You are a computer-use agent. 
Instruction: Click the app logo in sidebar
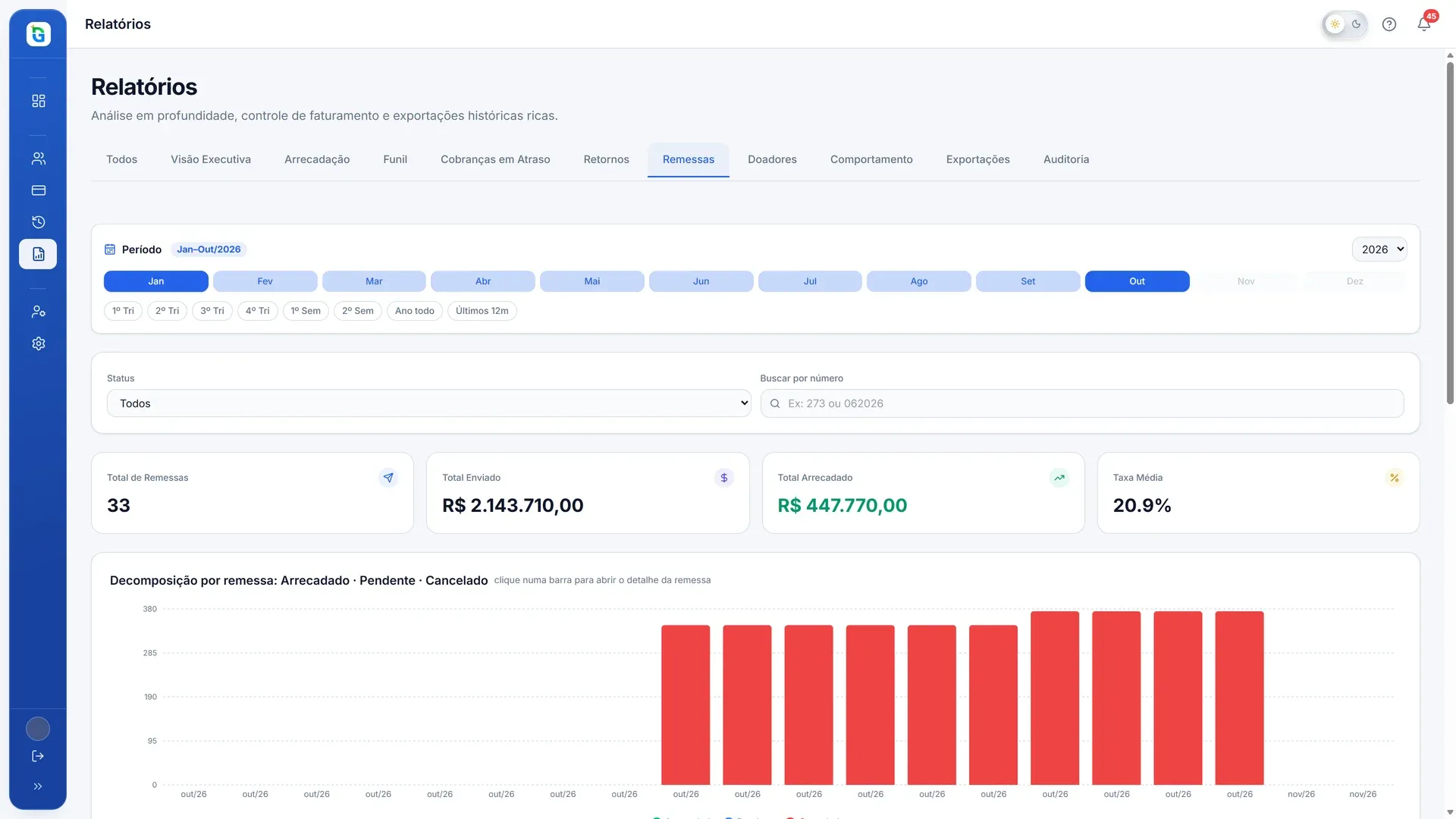click(x=38, y=34)
